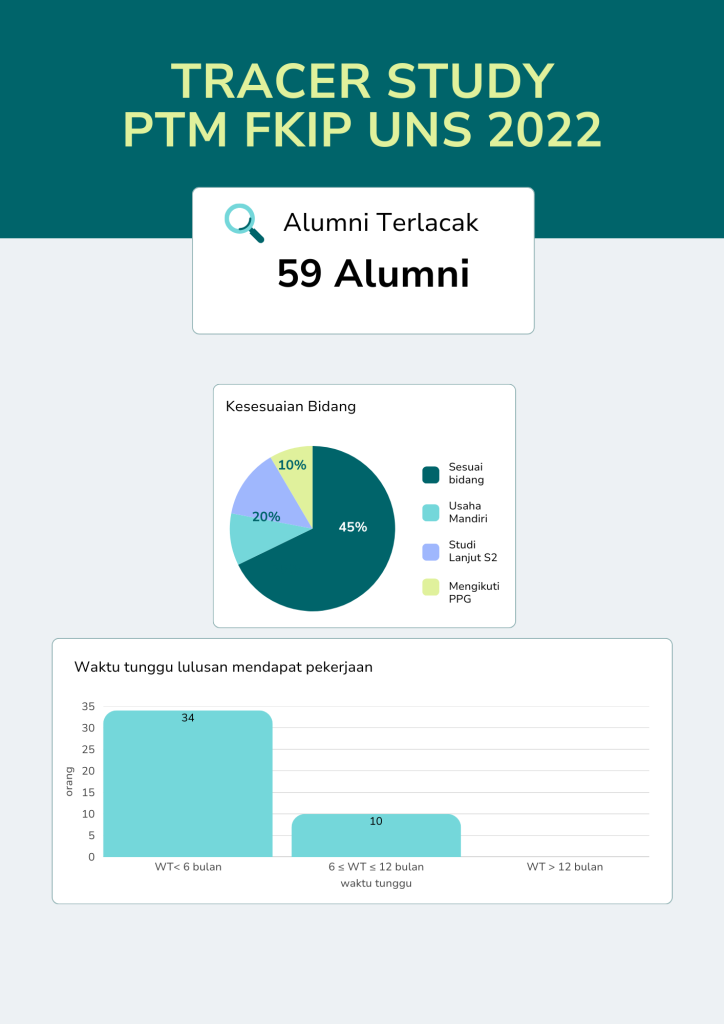Click the magnifying glass search icon
The width and height of the screenshot is (724, 1024).
pos(243,222)
